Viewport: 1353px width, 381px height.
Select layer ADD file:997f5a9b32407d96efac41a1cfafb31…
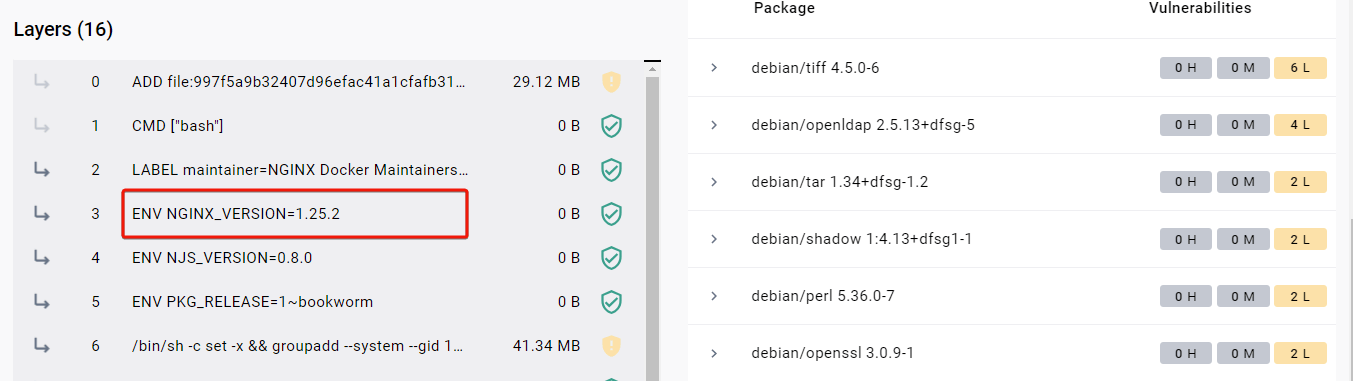click(329, 82)
